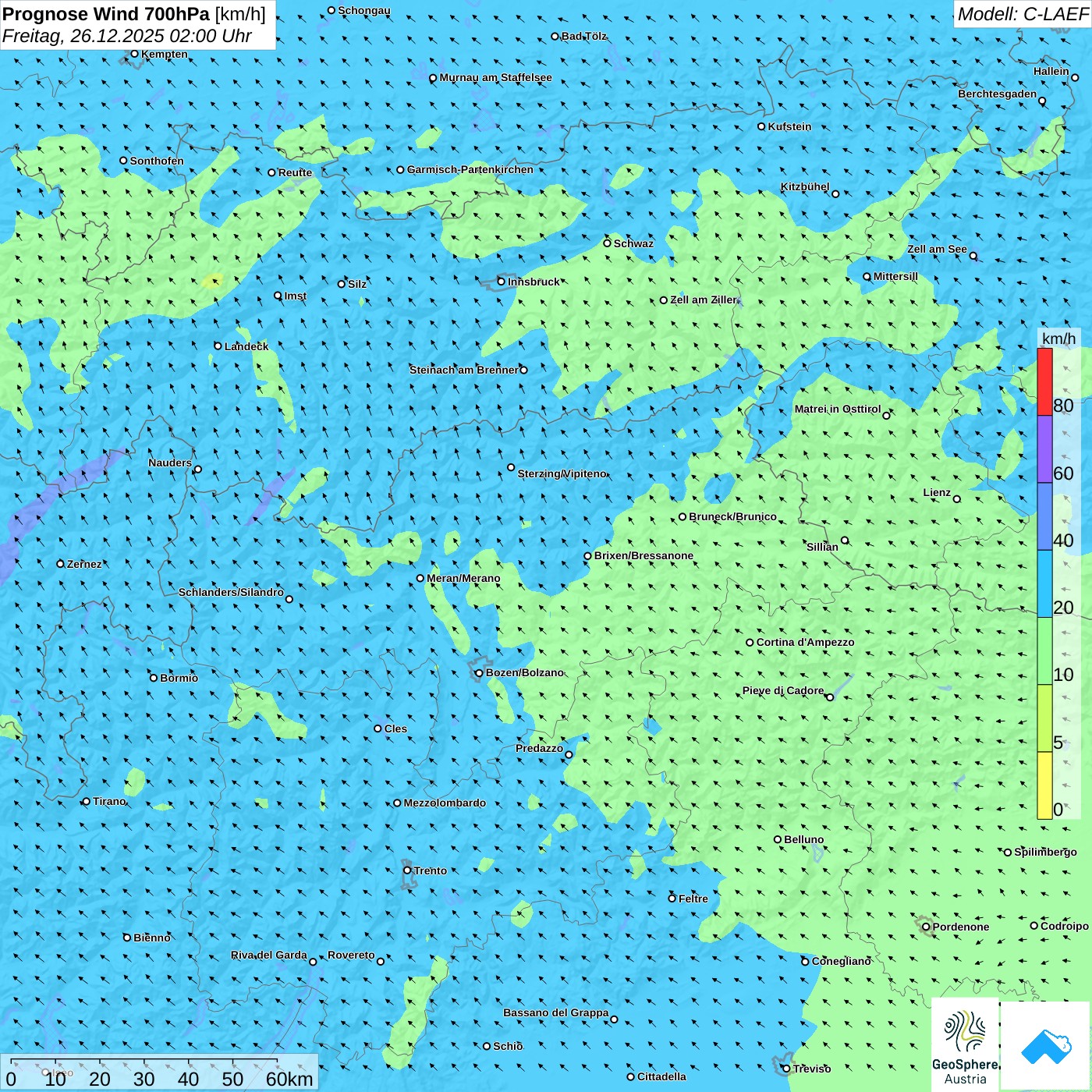1092x1092 pixels.
Task: Select the Bozen/Bolzano city marker
Action: point(480,673)
